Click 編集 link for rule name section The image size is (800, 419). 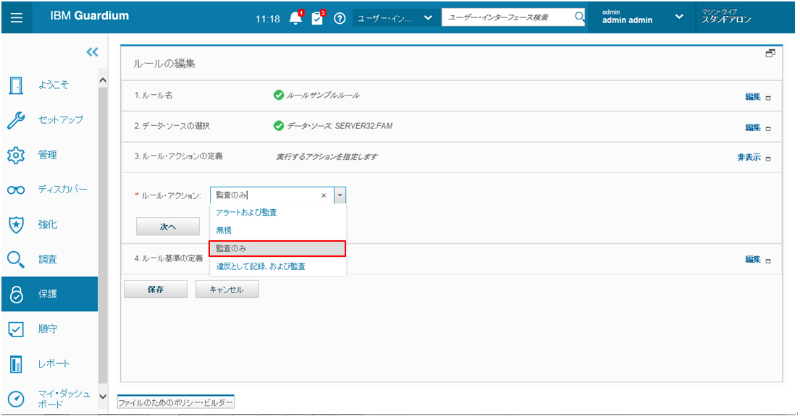point(752,97)
